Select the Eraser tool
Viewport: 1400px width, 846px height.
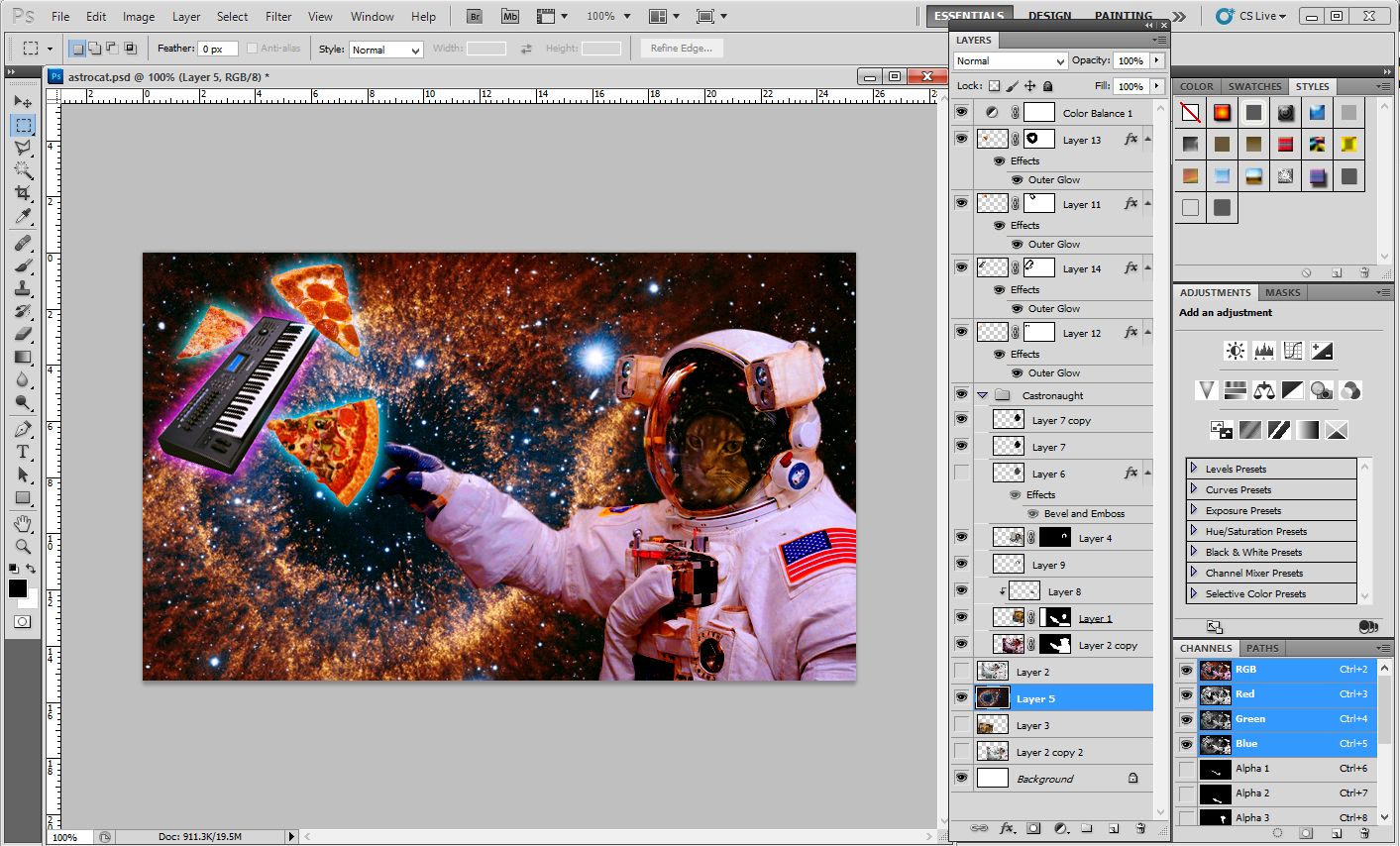point(23,335)
